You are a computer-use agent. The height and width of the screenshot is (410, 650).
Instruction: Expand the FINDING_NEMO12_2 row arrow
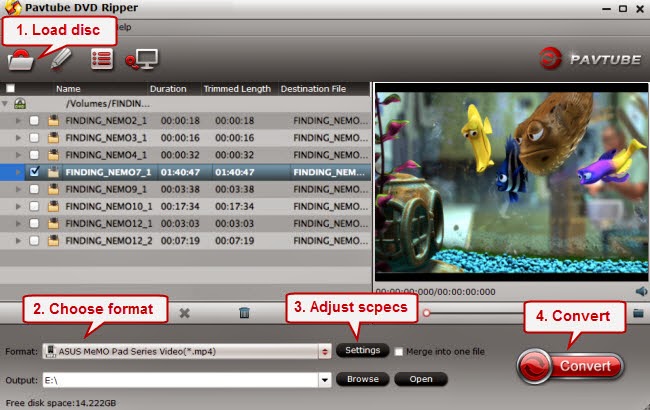click(18, 240)
